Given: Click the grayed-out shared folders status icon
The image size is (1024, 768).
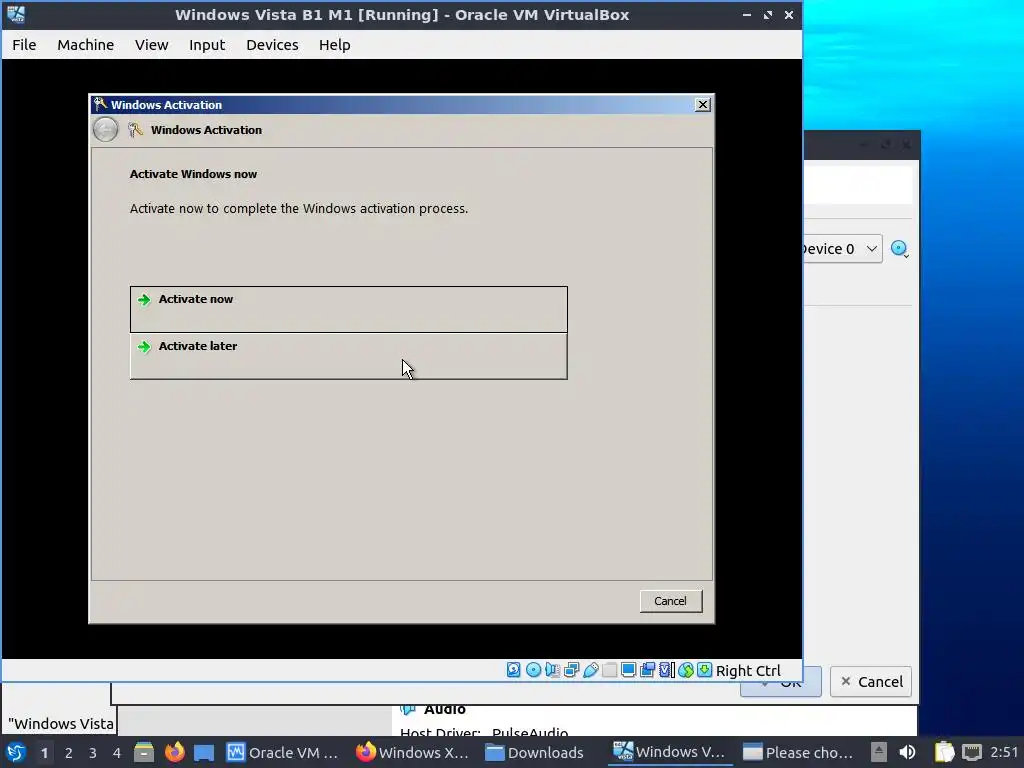Looking at the screenshot, I should pyautogui.click(x=609, y=670).
